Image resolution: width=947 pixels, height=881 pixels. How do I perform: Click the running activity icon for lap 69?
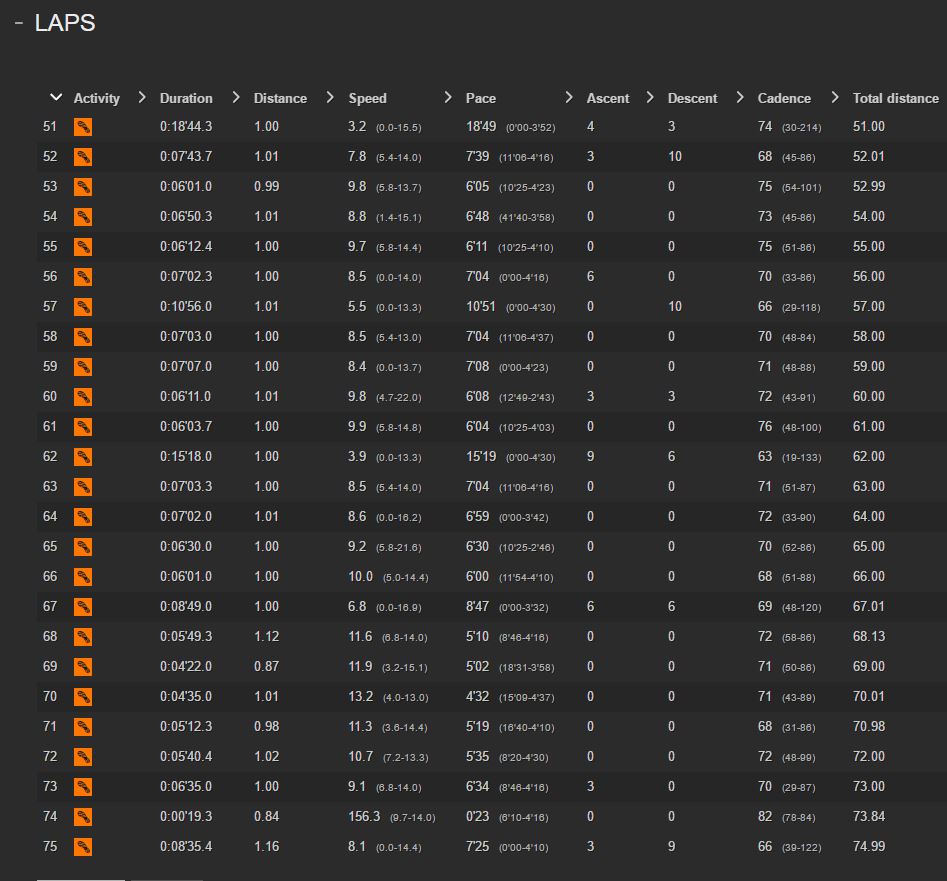pyautogui.click(x=83, y=667)
